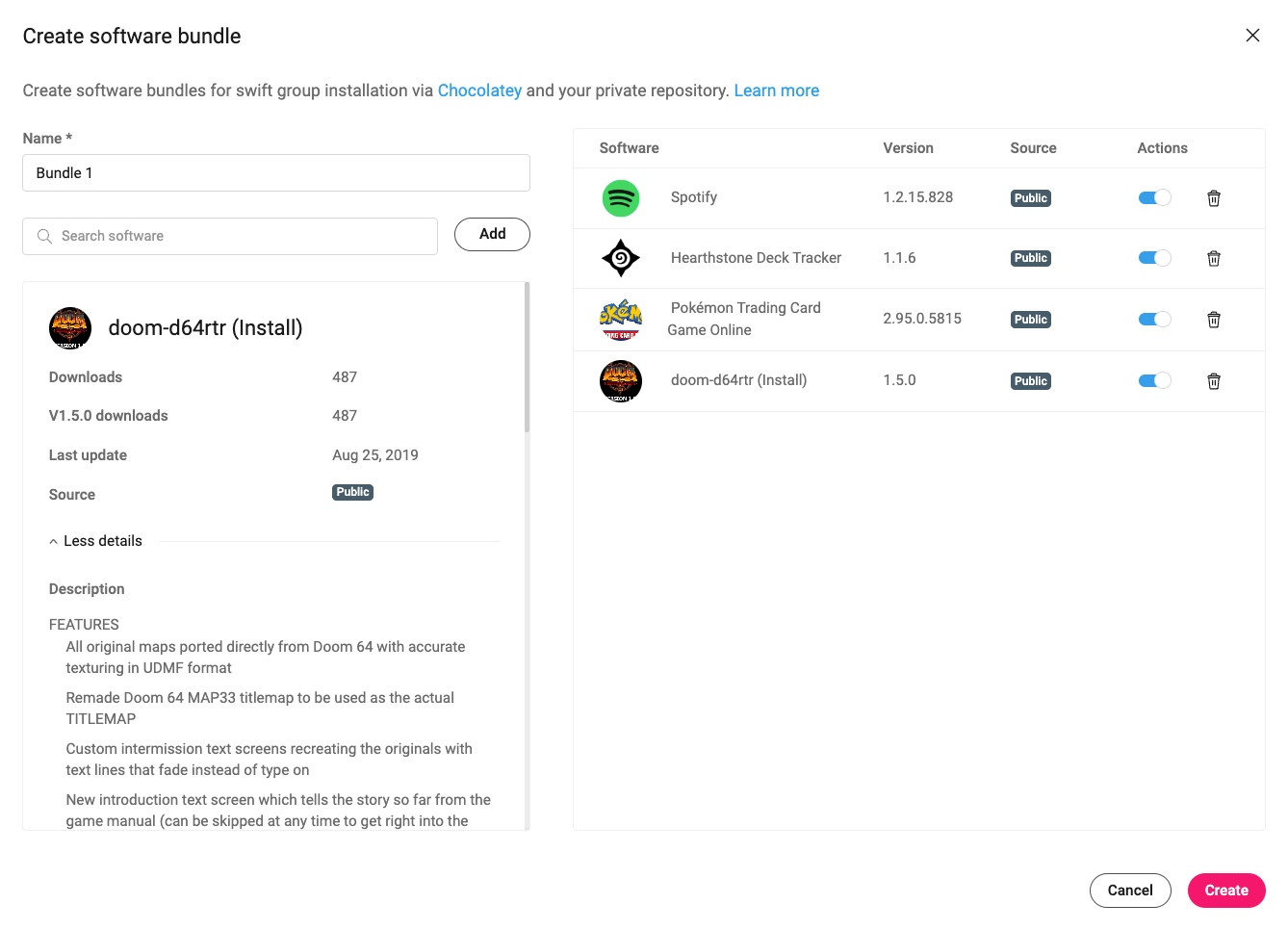The image size is (1288, 930).
Task: Click the pink Create button
Action: [x=1226, y=891]
